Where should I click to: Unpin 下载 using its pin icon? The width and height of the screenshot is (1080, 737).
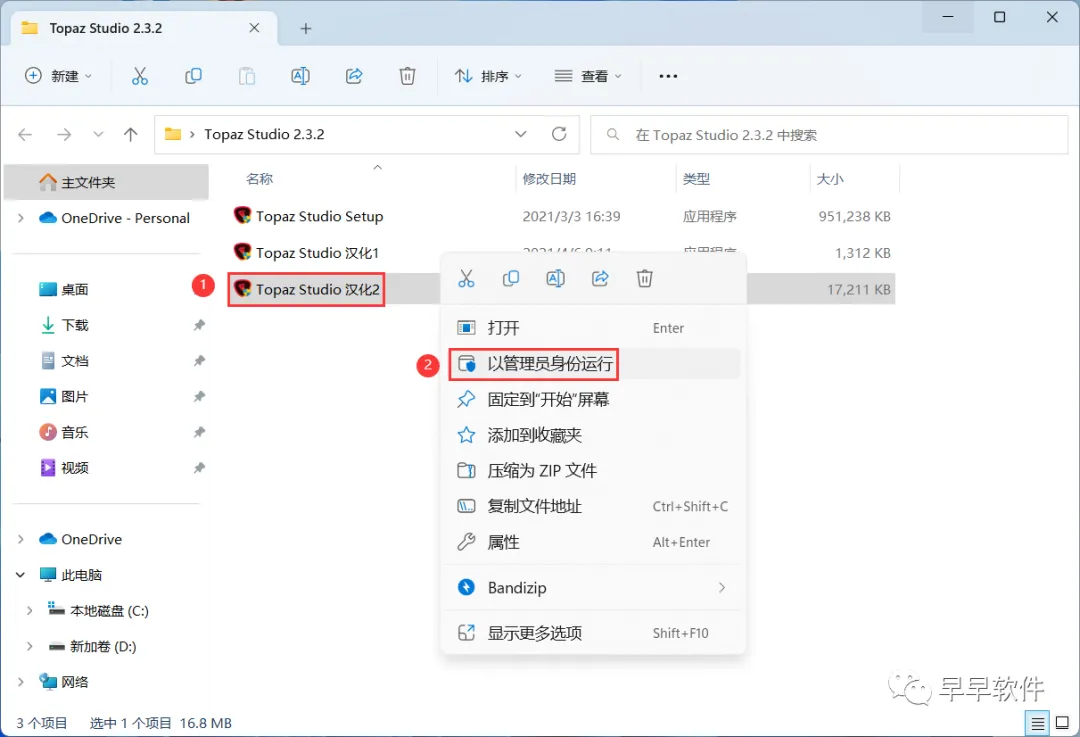[199, 325]
